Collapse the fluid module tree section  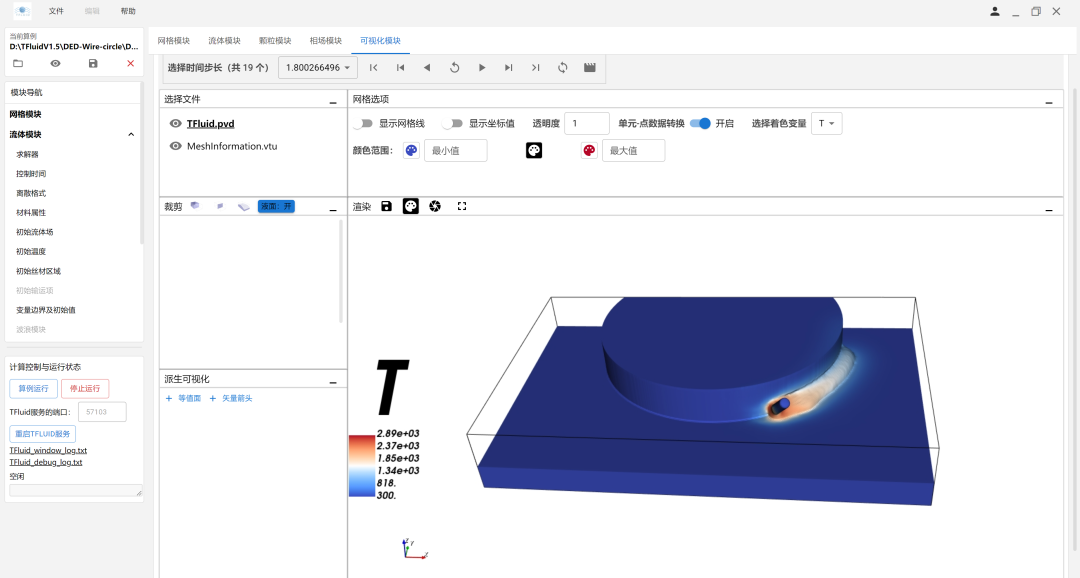pyautogui.click(x=131, y=134)
